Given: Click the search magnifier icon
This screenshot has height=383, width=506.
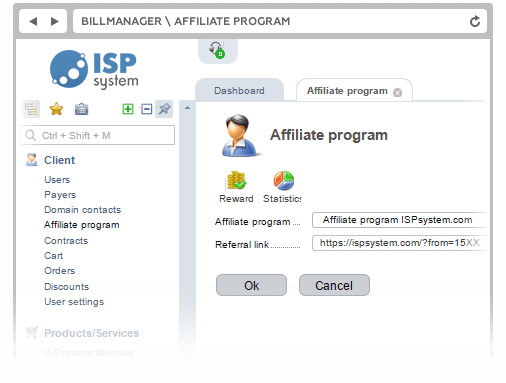Looking at the screenshot, I should [30, 135].
